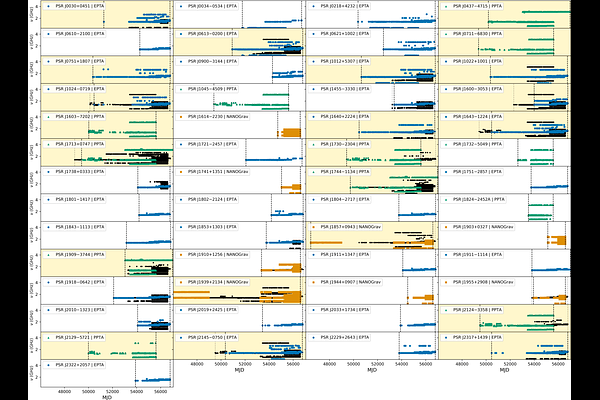
Task: Select the 'PSR J0900-3144 | EPTA' legend text
Action: pyautogui.click(x=212, y=61)
